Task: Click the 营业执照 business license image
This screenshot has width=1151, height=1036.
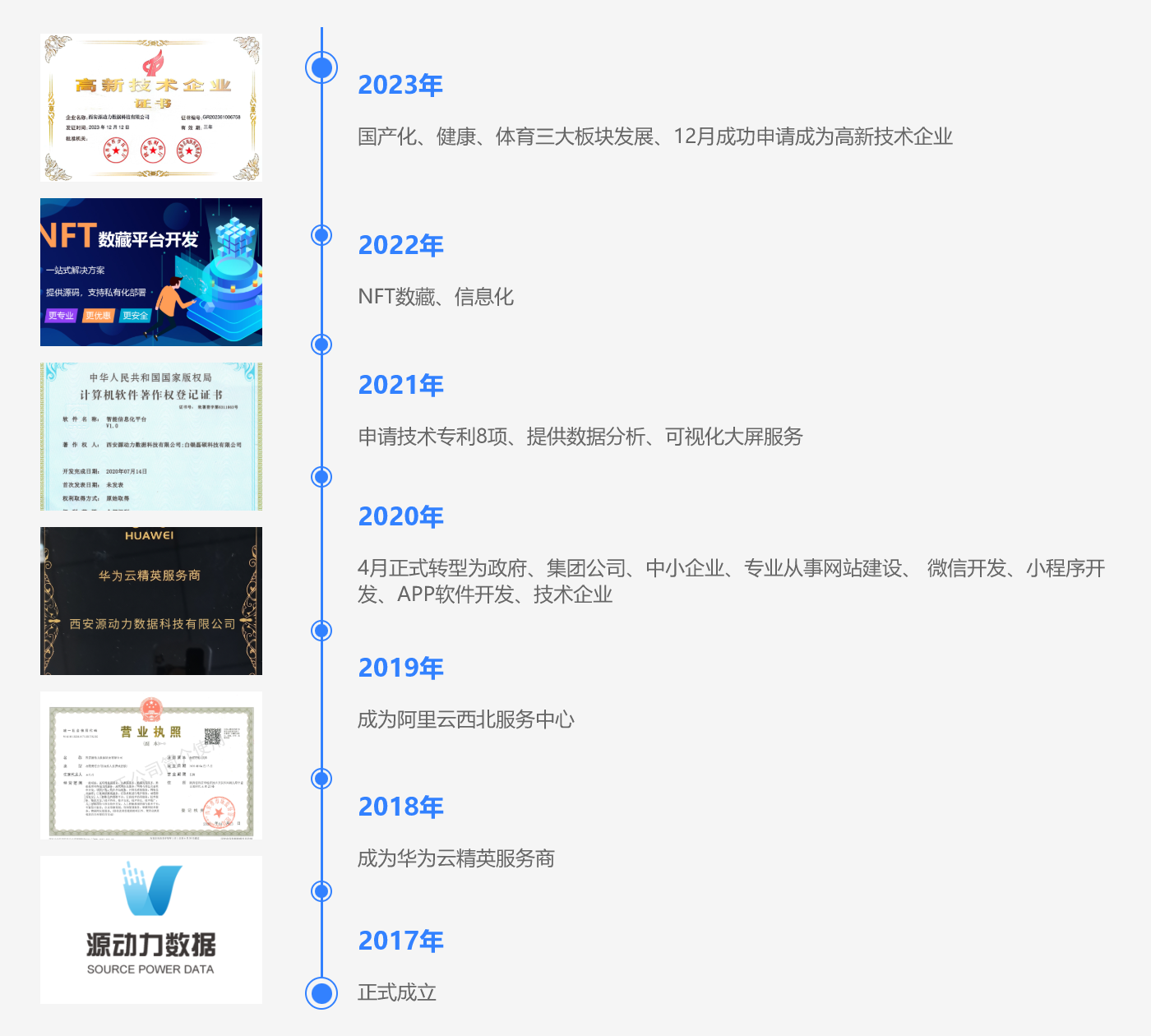Action: pos(151,765)
